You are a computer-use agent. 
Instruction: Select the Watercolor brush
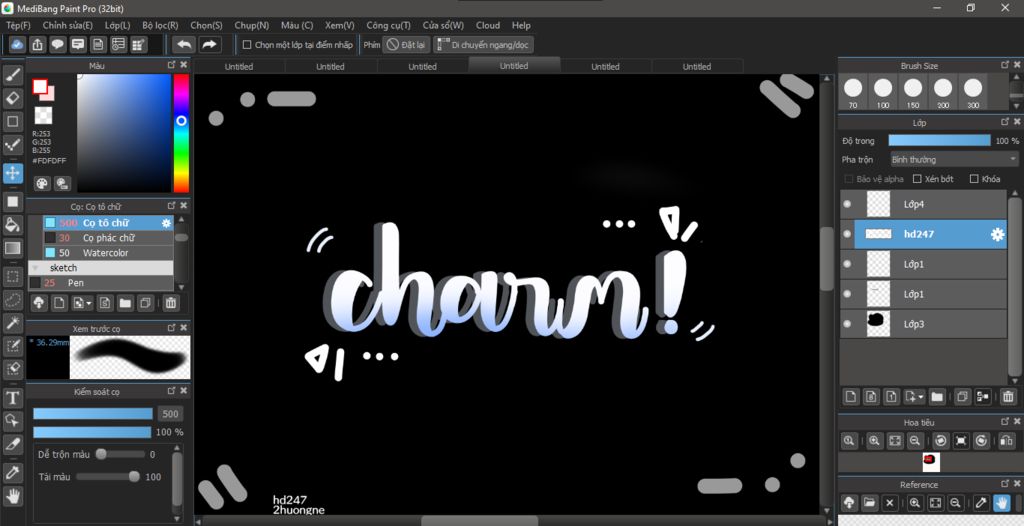tap(108, 253)
